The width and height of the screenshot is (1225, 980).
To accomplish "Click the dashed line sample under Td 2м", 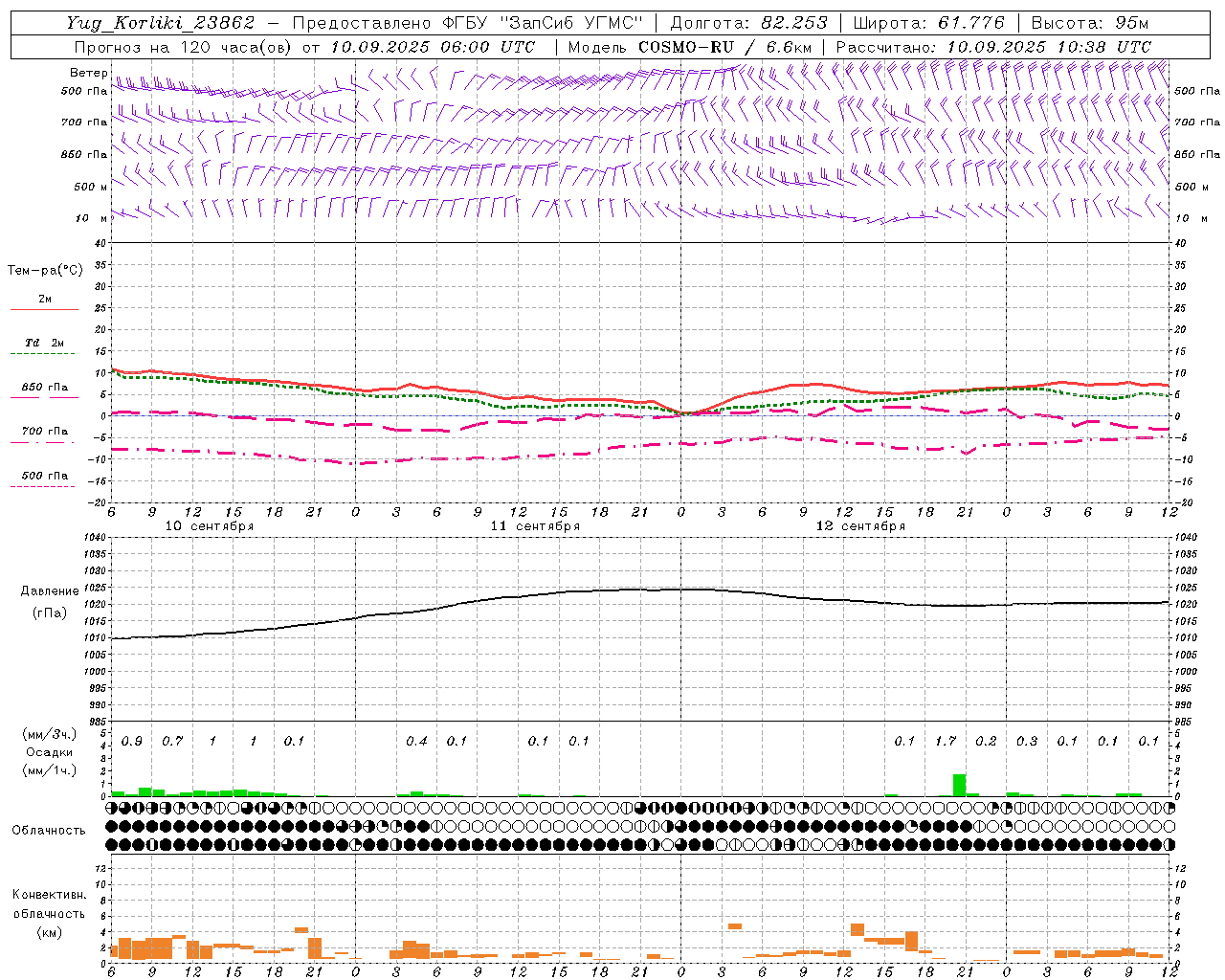I will pos(44,354).
